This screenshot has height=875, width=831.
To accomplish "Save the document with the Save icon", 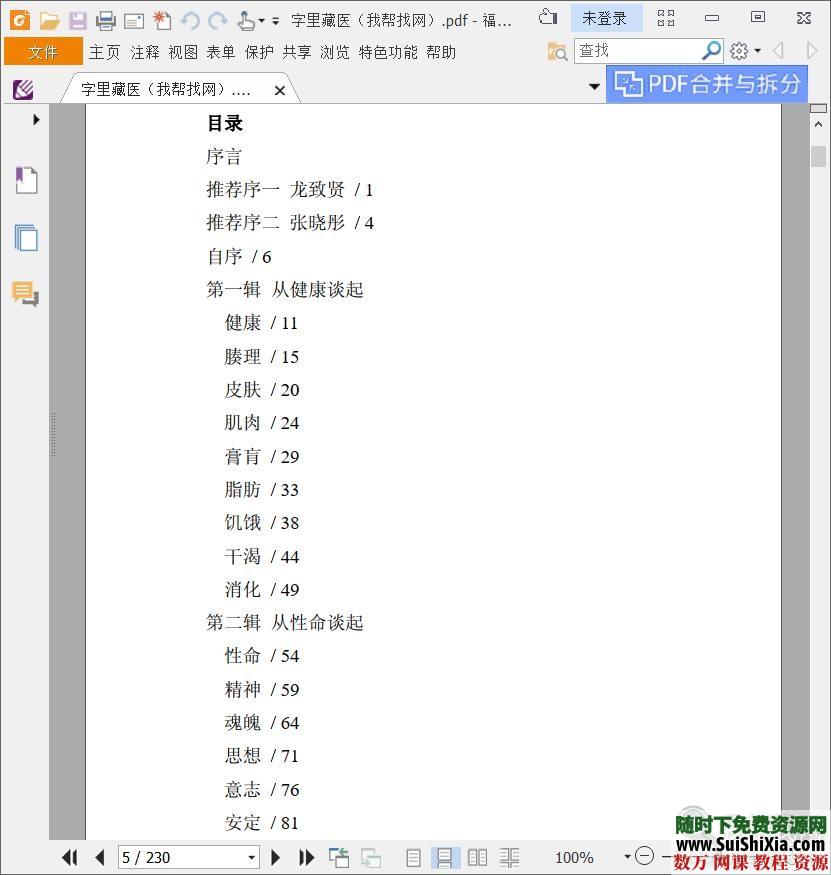I will [77, 19].
